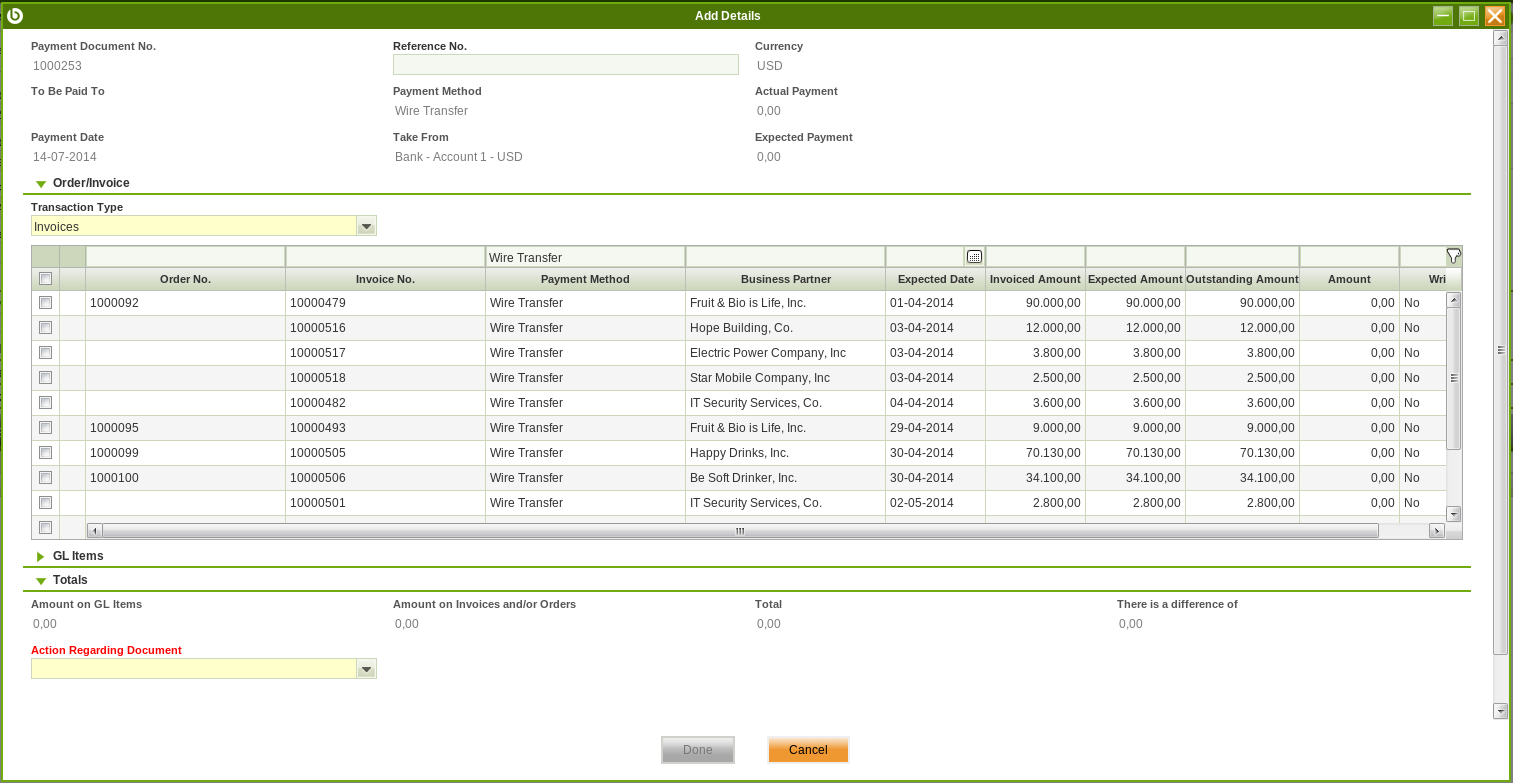1513x783 pixels.
Task: Click grid scroll down arrow
Action: 1453,514
